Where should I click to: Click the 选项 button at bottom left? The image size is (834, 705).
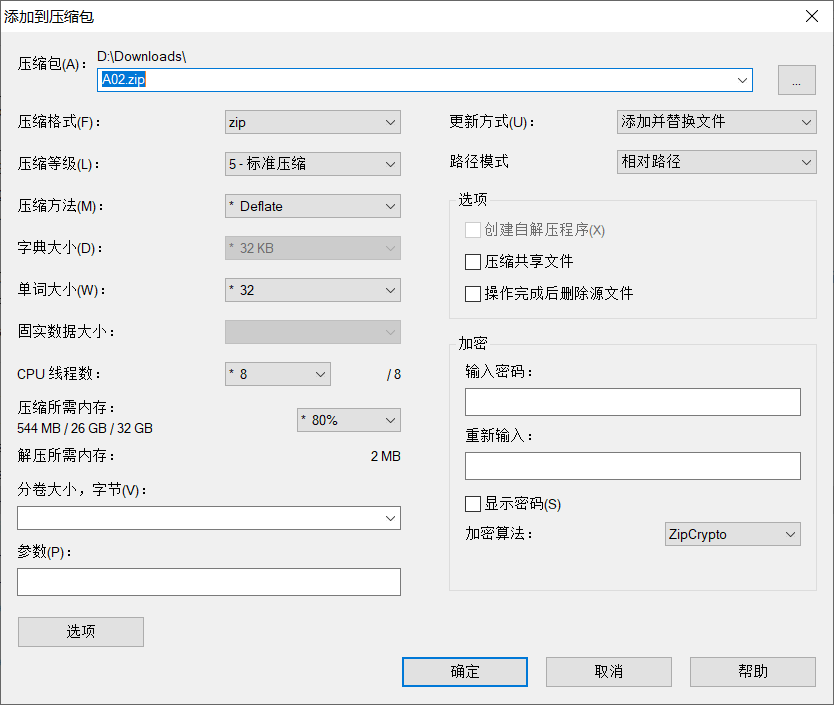[x=81, y=632]
